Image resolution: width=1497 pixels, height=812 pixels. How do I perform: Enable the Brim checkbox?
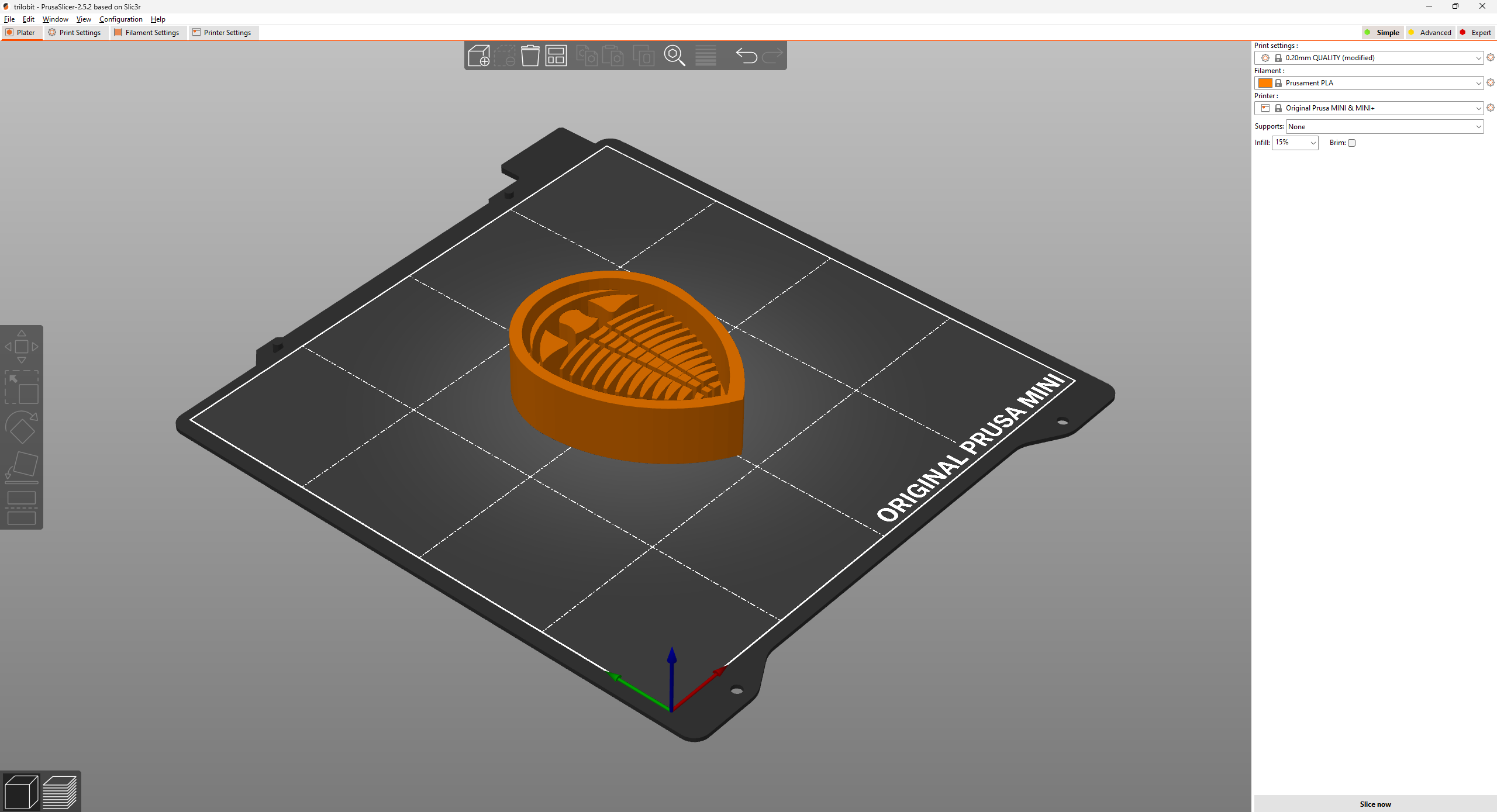click(x=1351, y=143)
